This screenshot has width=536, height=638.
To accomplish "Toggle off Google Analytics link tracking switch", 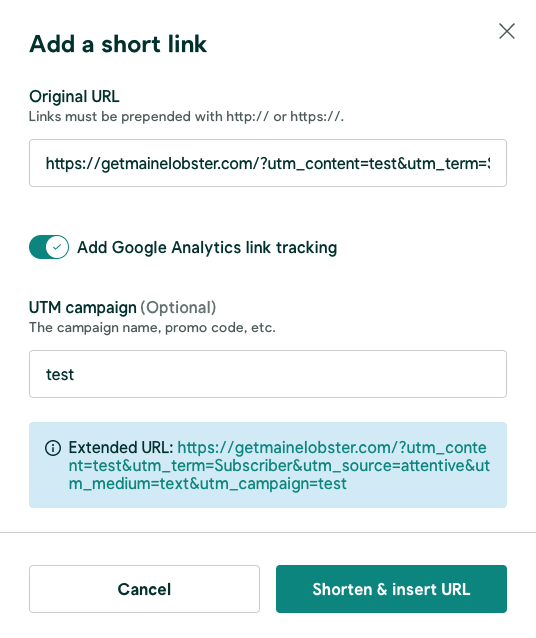I will click(x=49, y=247).
